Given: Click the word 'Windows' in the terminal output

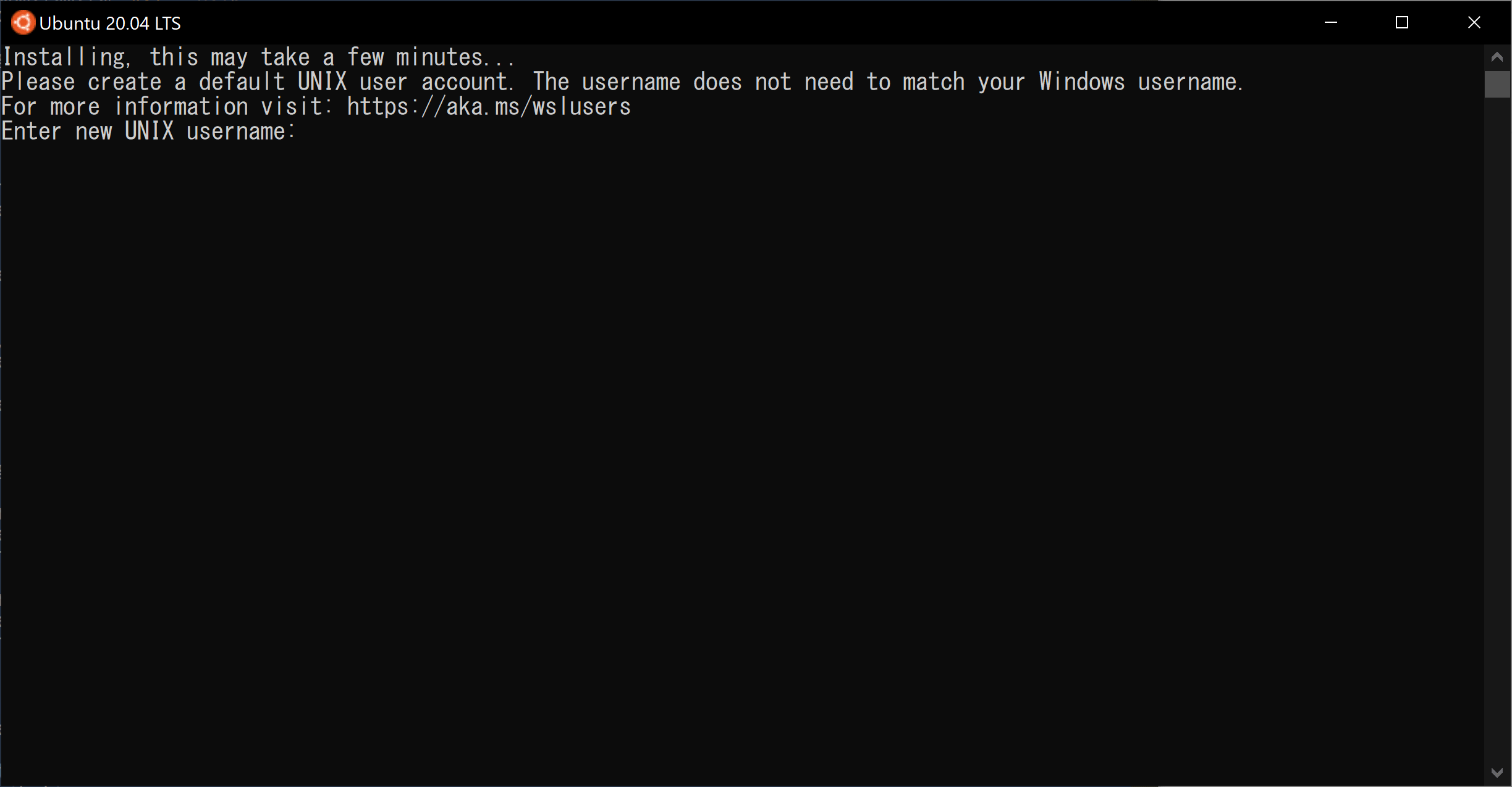Looking at the screenshot, I should 1082,82.
